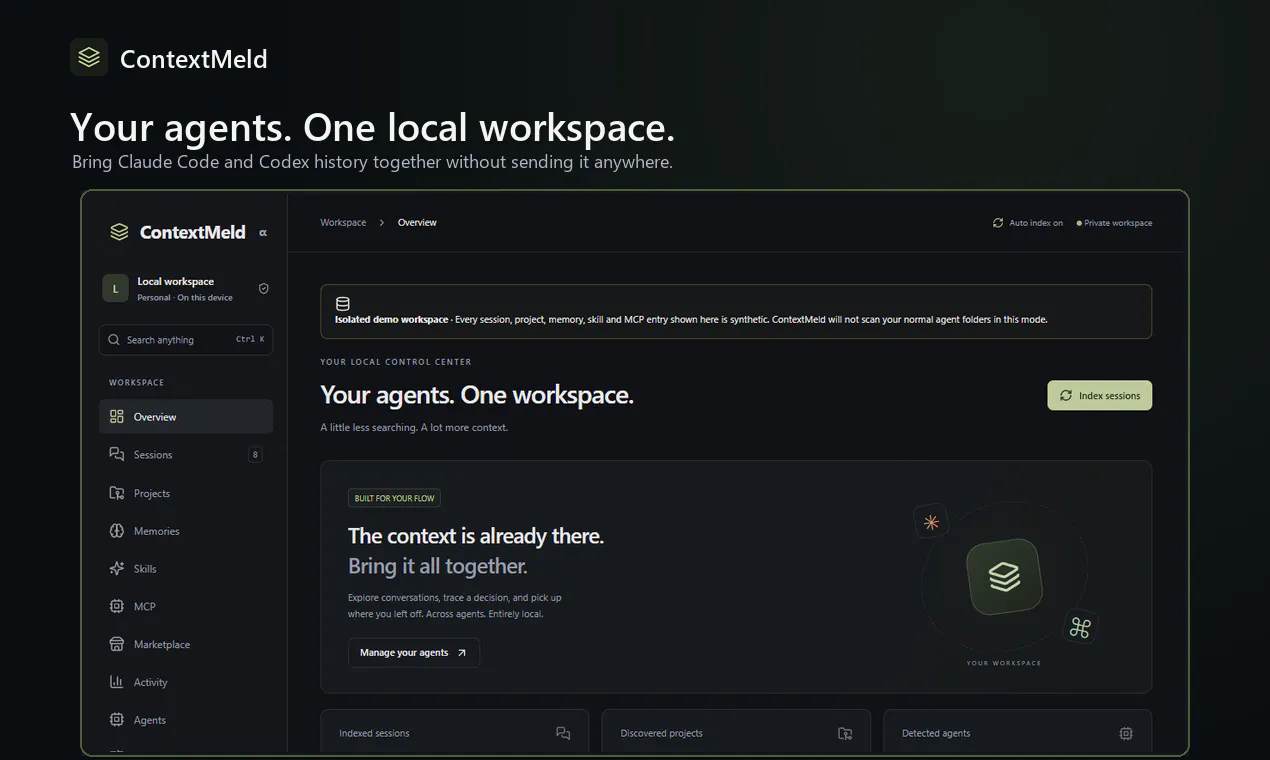This screenshot has height=760, width=1270.
Task: Click the orange asterisk Claude agent icon
Action: pyautogui.click(x=931, y=522)
